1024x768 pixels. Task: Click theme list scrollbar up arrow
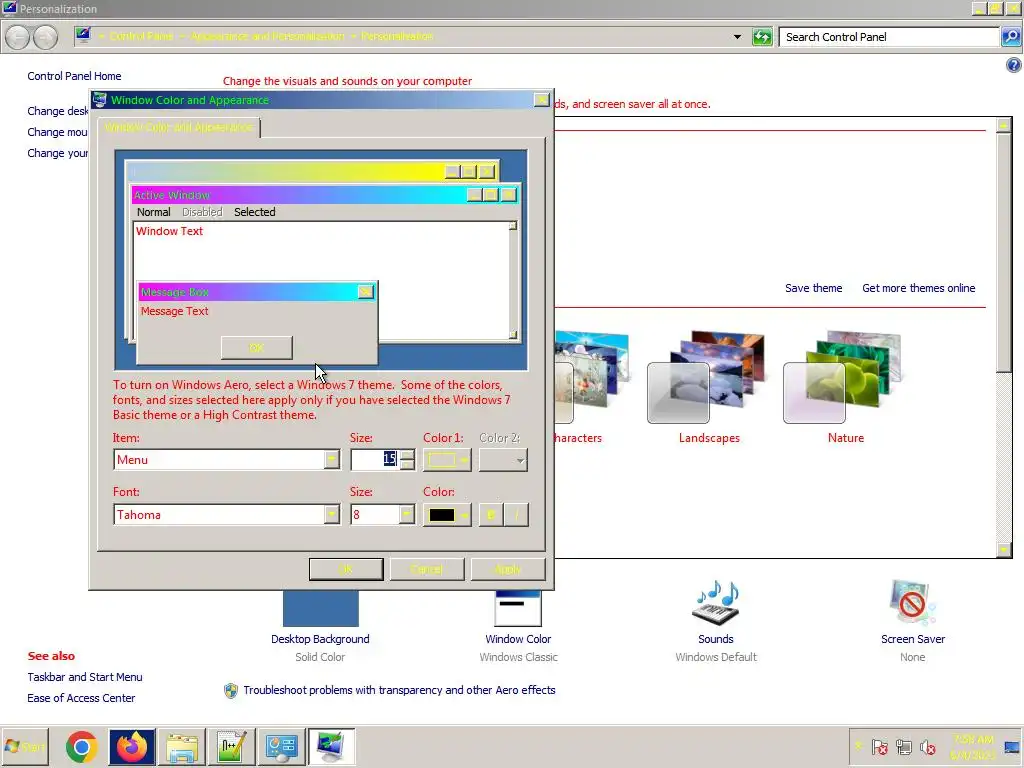coord(1004,125)
